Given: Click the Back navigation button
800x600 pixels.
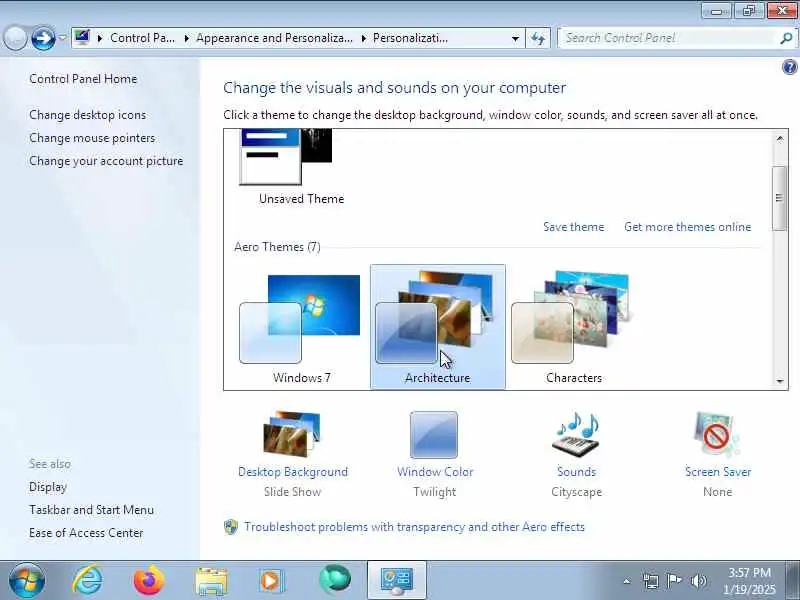Looking at the screenshot, I should coord(15,38).
